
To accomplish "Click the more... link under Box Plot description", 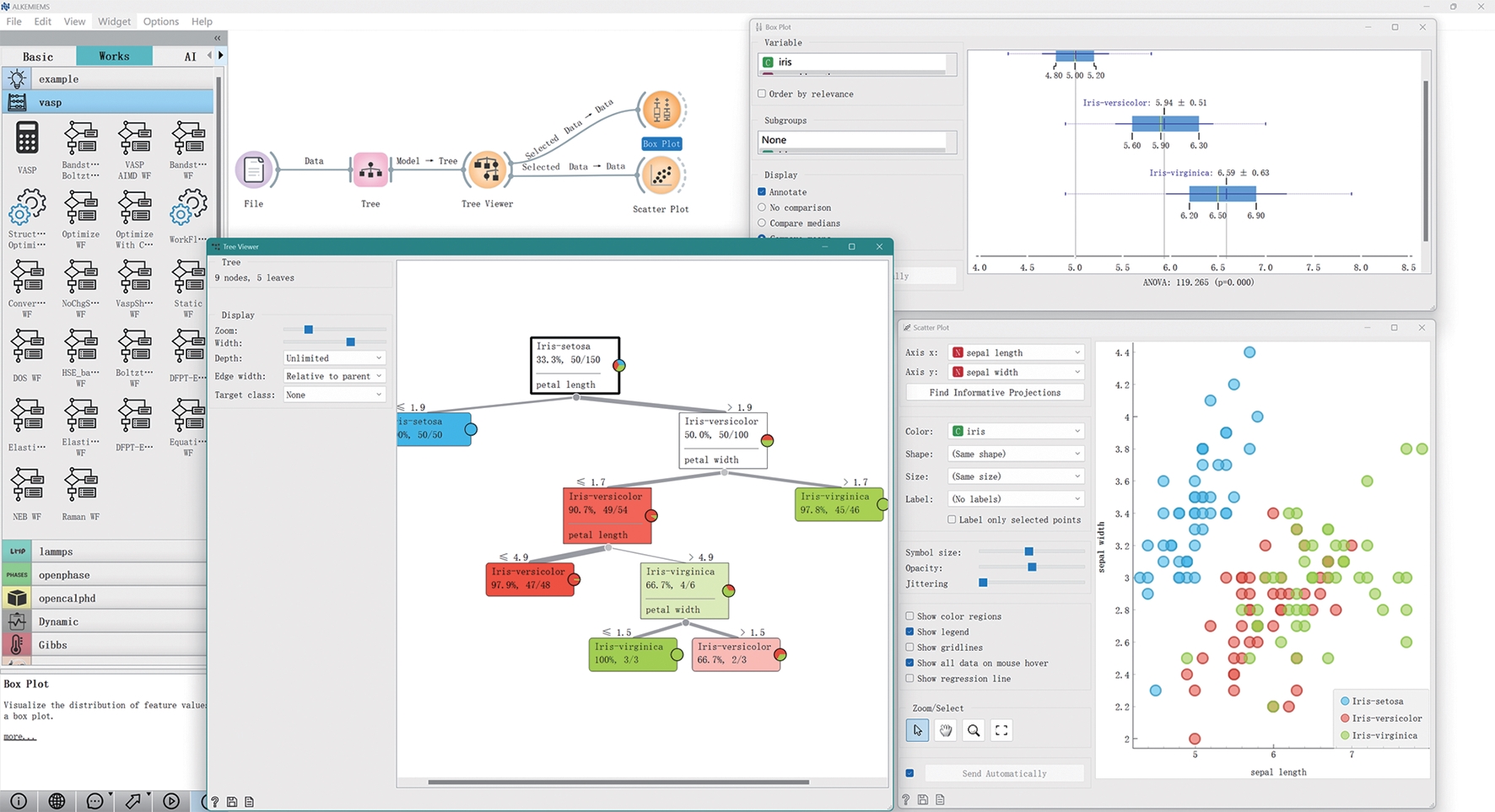I will 19,736.
